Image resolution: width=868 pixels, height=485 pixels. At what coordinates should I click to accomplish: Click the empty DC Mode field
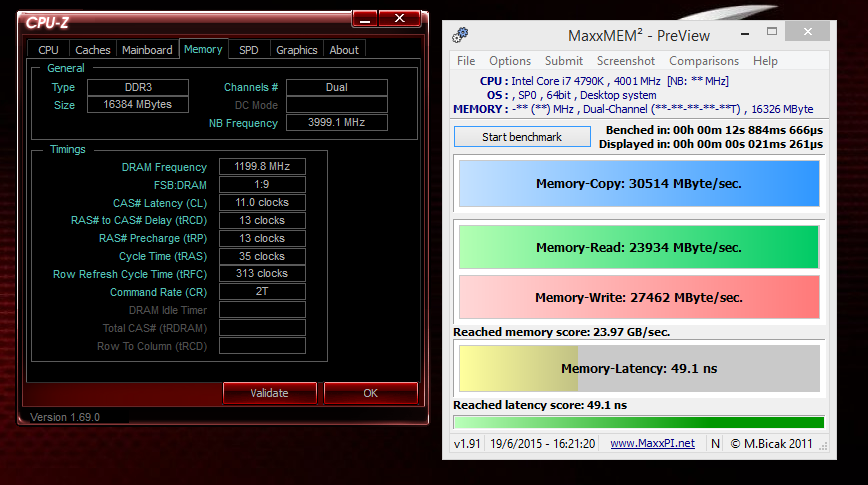click(x=337, y=105)
